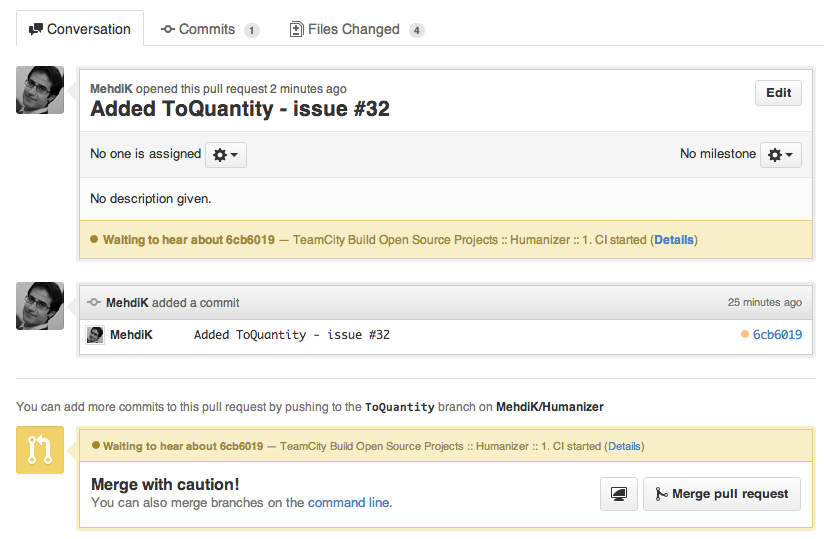Switch to the Conversation tab
Viewport: 824px width, 539px height.
80,29
